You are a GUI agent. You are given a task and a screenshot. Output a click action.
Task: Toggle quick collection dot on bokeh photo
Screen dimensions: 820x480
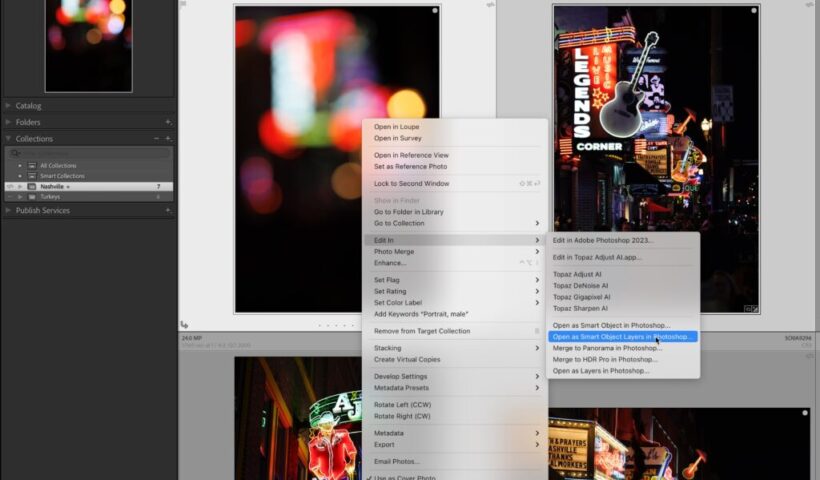click(x=434, y=11)
